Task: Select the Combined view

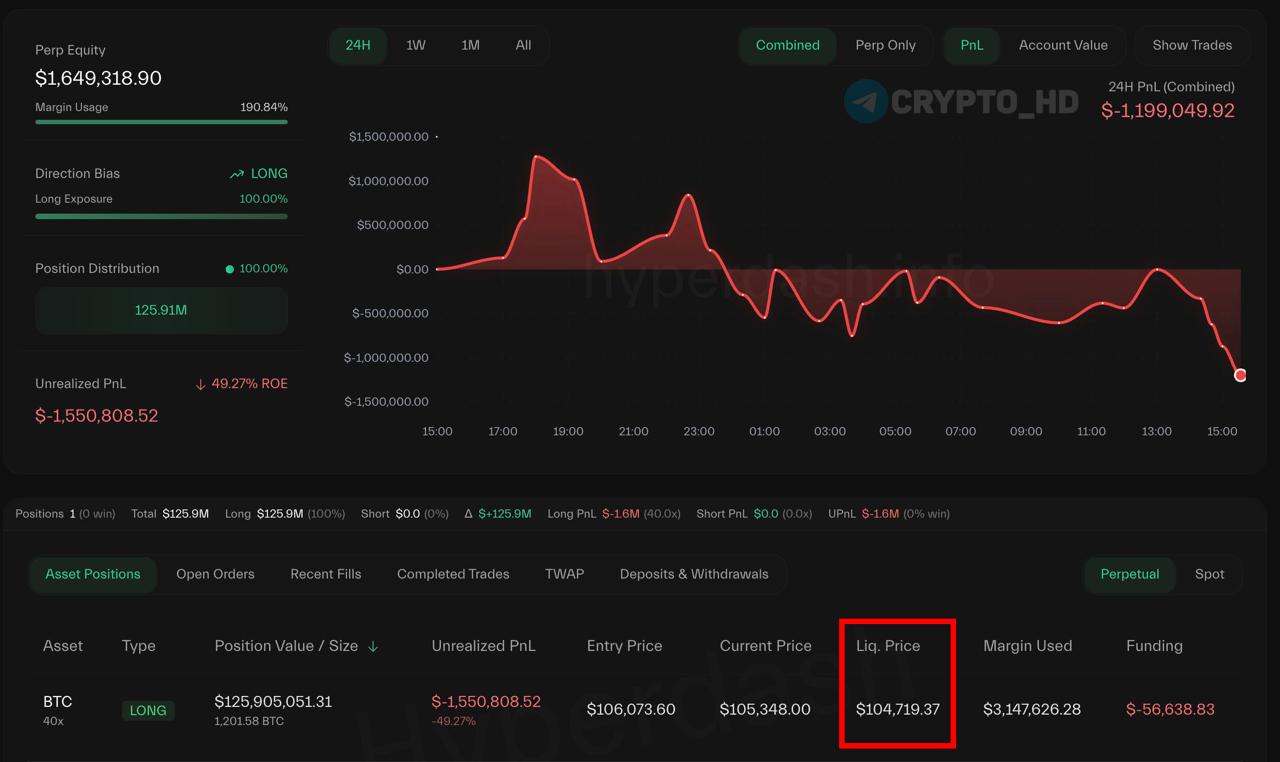Action: tap(788, 45)
